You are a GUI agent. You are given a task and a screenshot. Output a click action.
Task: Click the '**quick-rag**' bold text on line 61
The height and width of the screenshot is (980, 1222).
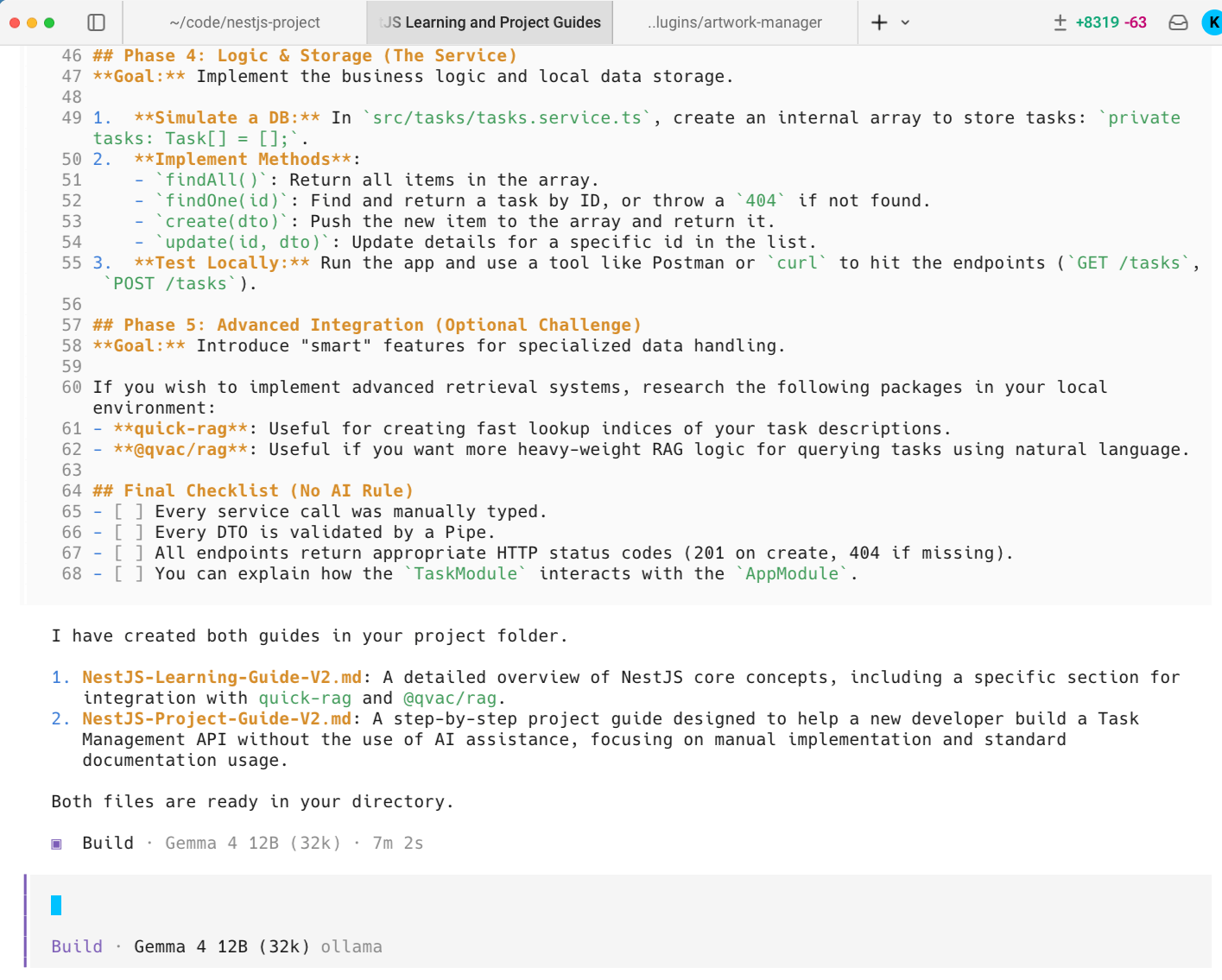coord(180,428)
